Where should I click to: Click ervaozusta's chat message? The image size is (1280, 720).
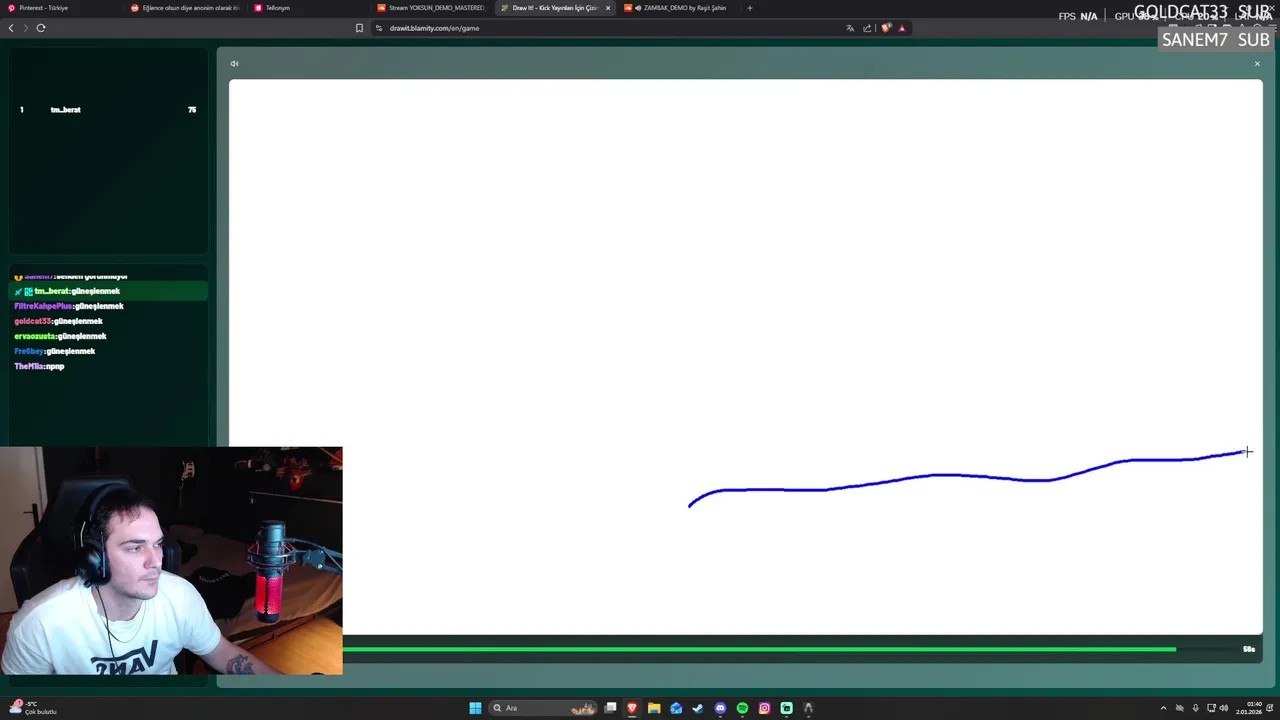click(60, 336)
